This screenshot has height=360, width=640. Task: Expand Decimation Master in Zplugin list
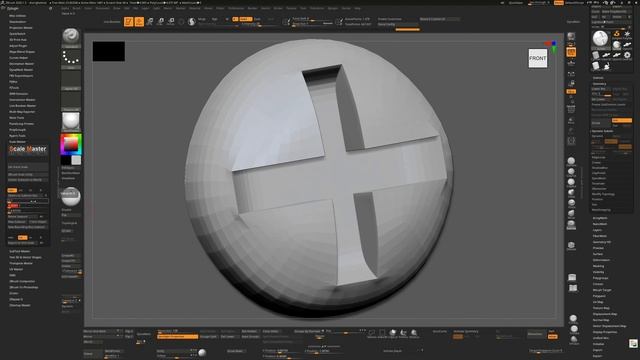click(22, 64)
